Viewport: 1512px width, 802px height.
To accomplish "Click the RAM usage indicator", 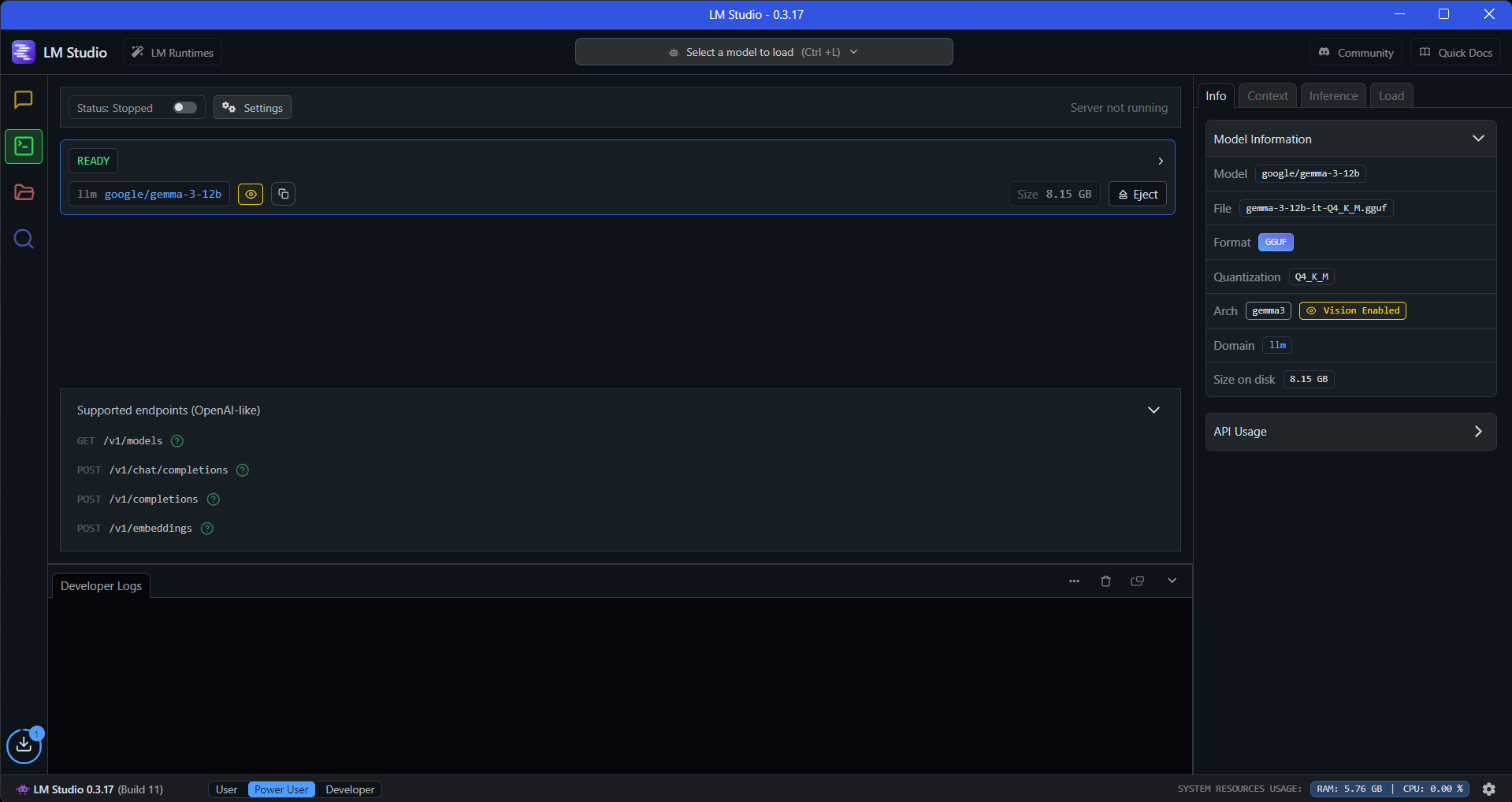I will click(x=1350, y=789).
